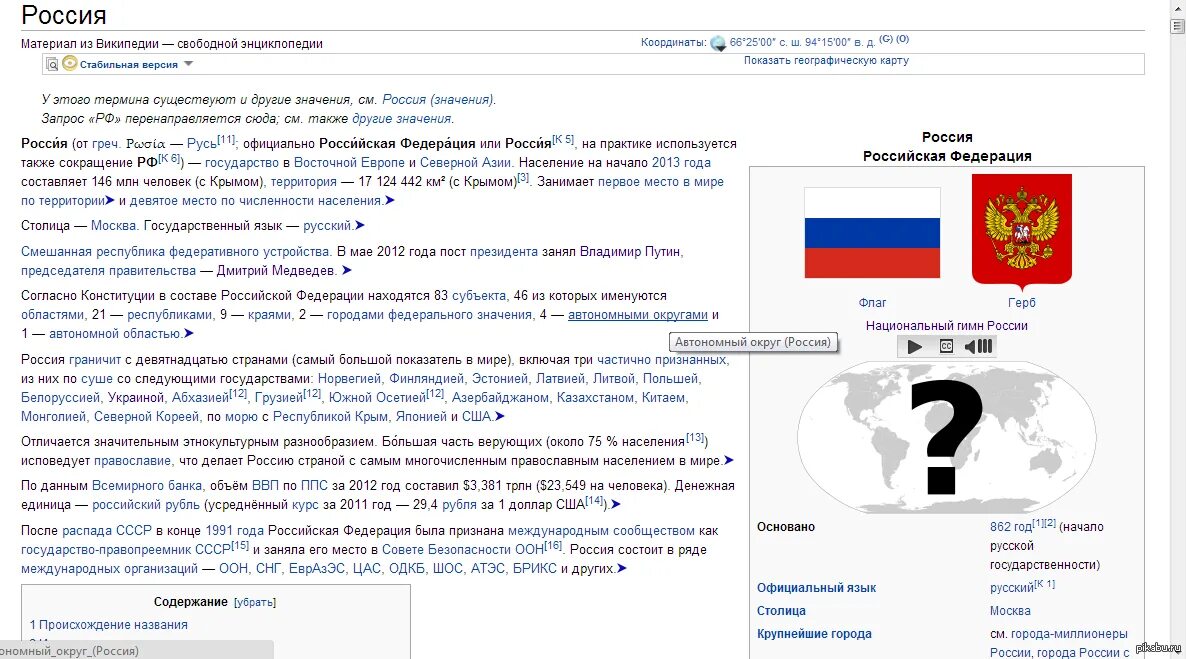Open the 862 год link in infobox
The width and height of the screenshot is (1186, 659).
click(x=1011, y=527)
